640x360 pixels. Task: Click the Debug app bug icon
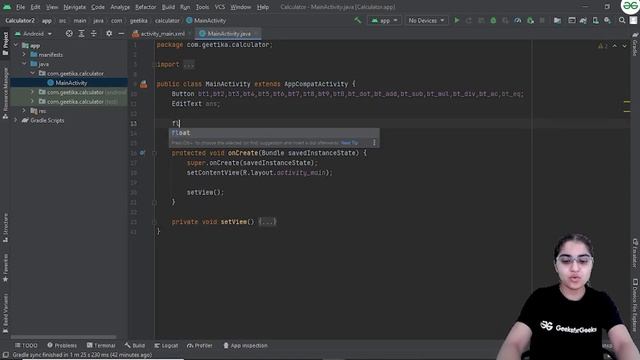[493, 20]
